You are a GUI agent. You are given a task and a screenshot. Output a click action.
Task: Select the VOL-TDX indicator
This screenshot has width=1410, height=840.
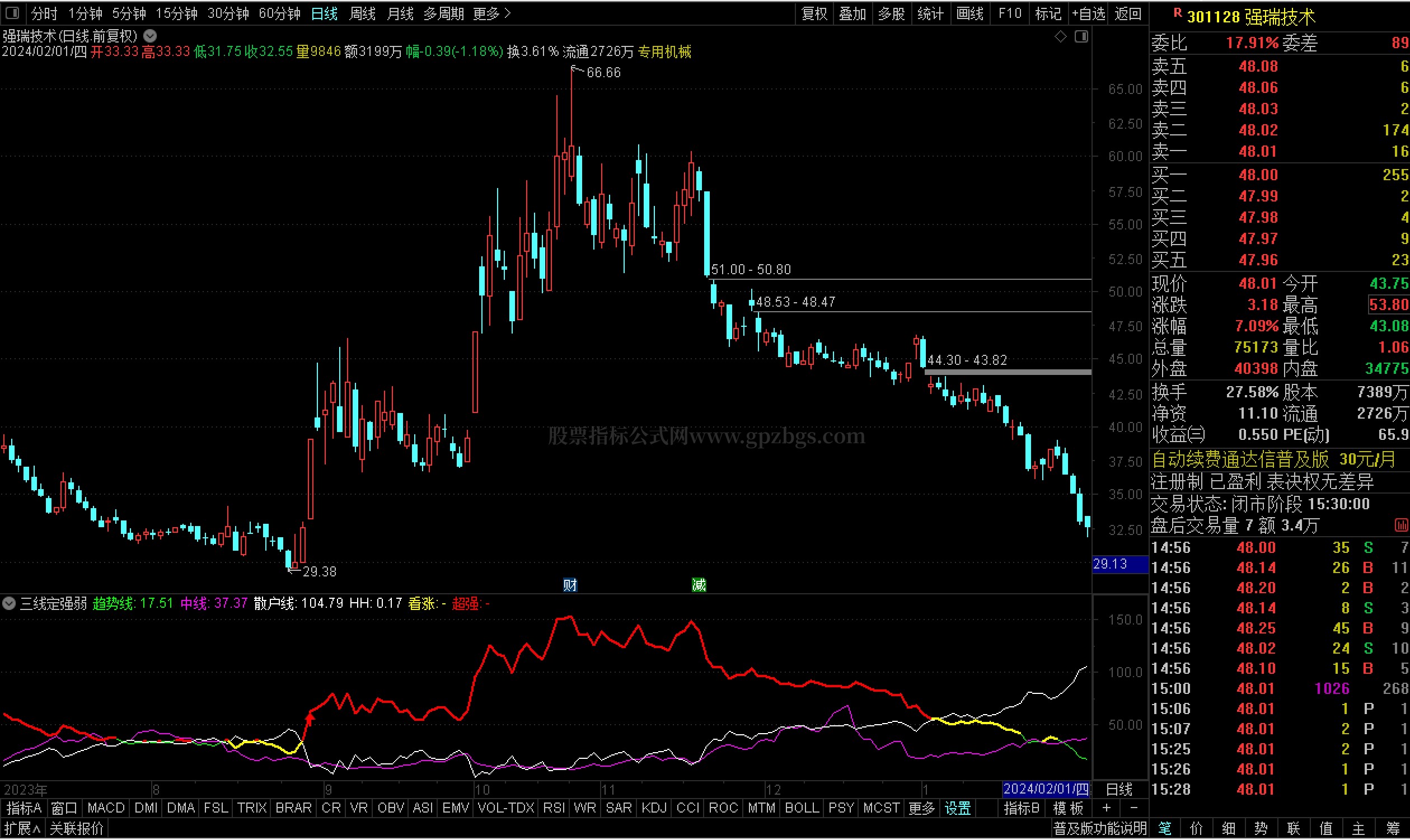(x=505, y=808)
